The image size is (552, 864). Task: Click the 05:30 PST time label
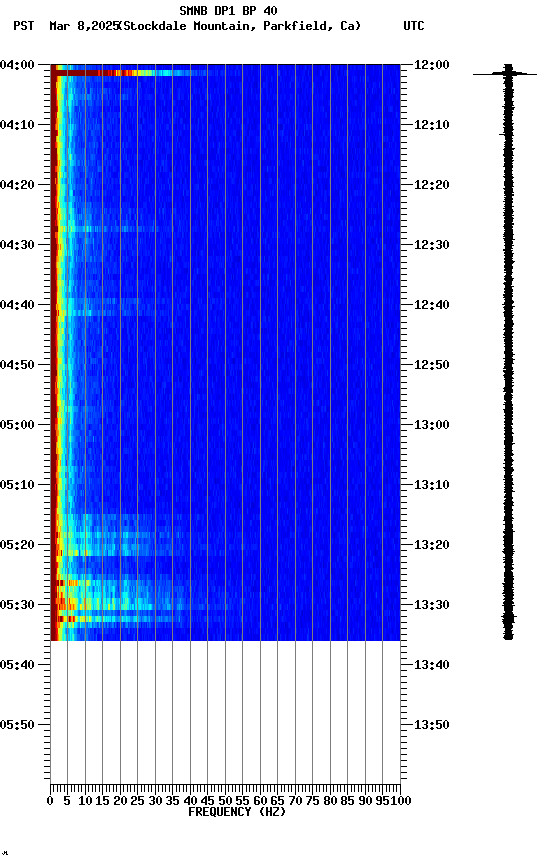tap(17, 605)
